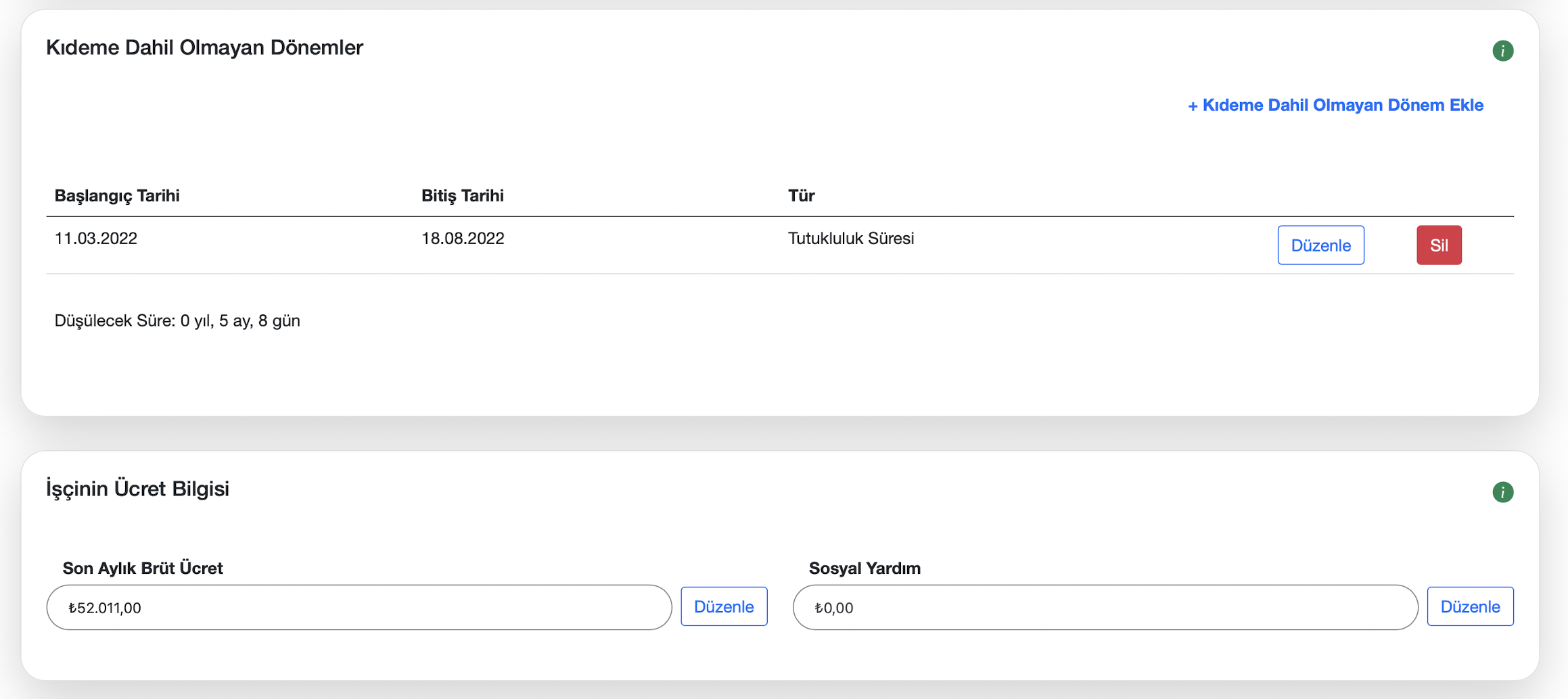1568x699 pixels.
Task: Click the Son Aylık Brüt Ücret label
Action: click(x=143, y=569)
